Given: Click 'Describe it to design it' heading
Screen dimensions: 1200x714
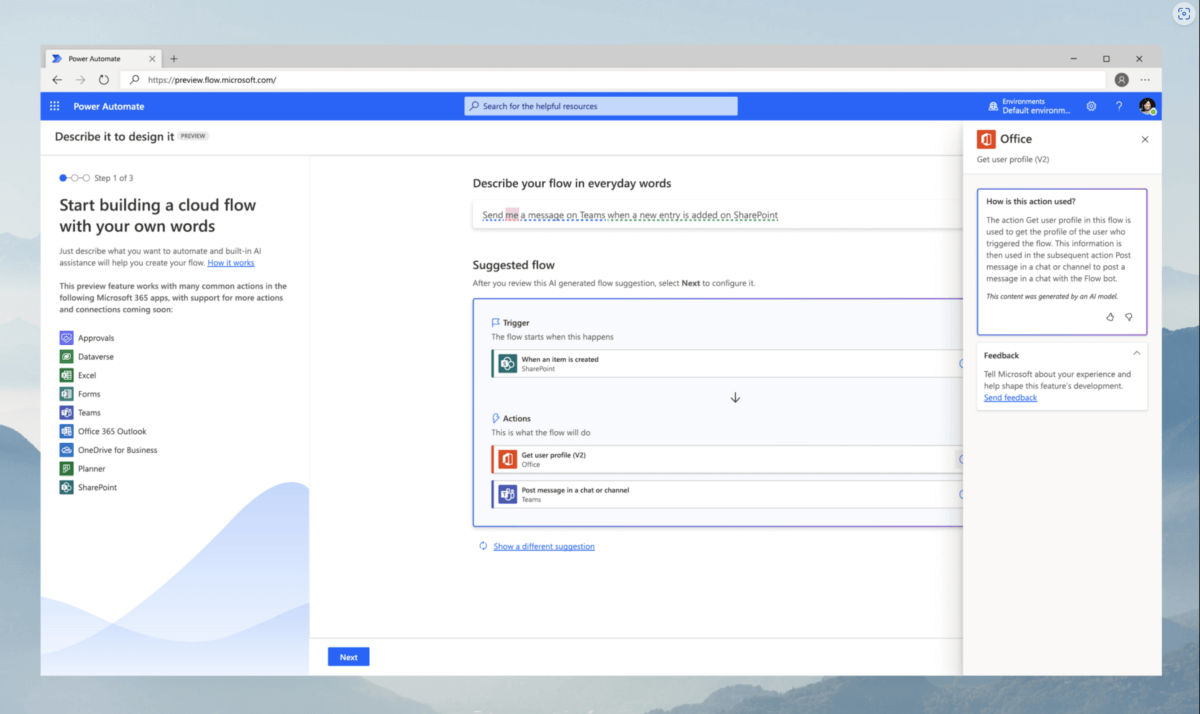Looking at the screenshot, I should [114, 137].
